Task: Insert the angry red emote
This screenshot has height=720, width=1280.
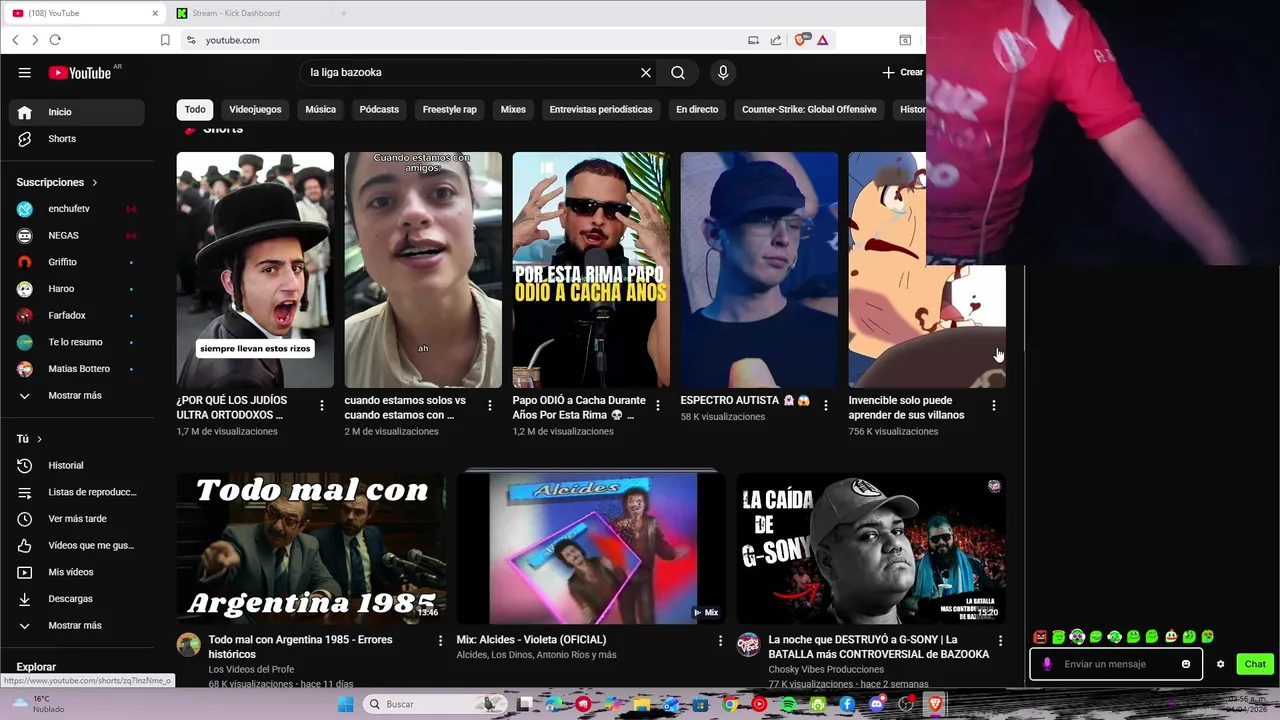Action: [x=1040, y=637]
